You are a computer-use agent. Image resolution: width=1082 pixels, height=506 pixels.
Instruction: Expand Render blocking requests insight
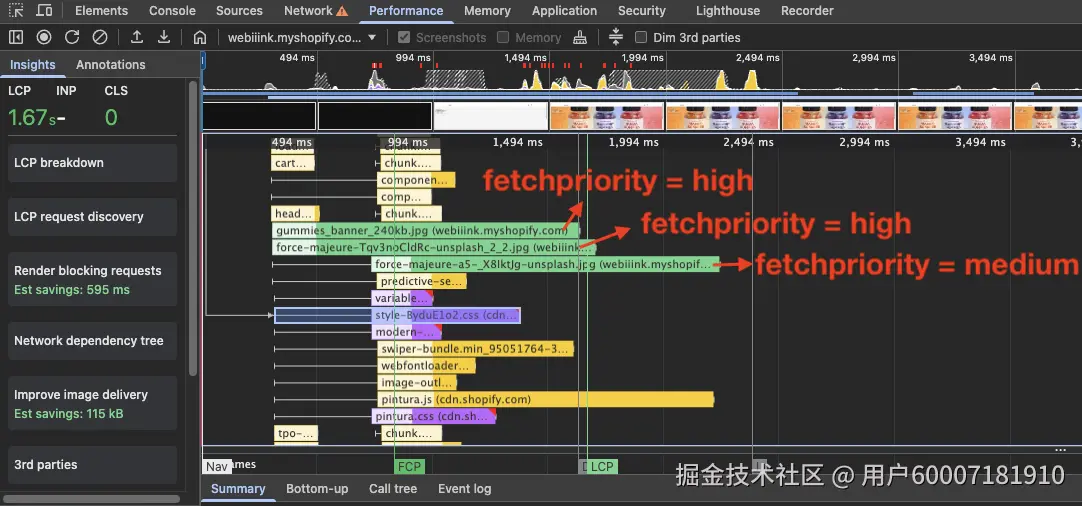tap(92, 280)
